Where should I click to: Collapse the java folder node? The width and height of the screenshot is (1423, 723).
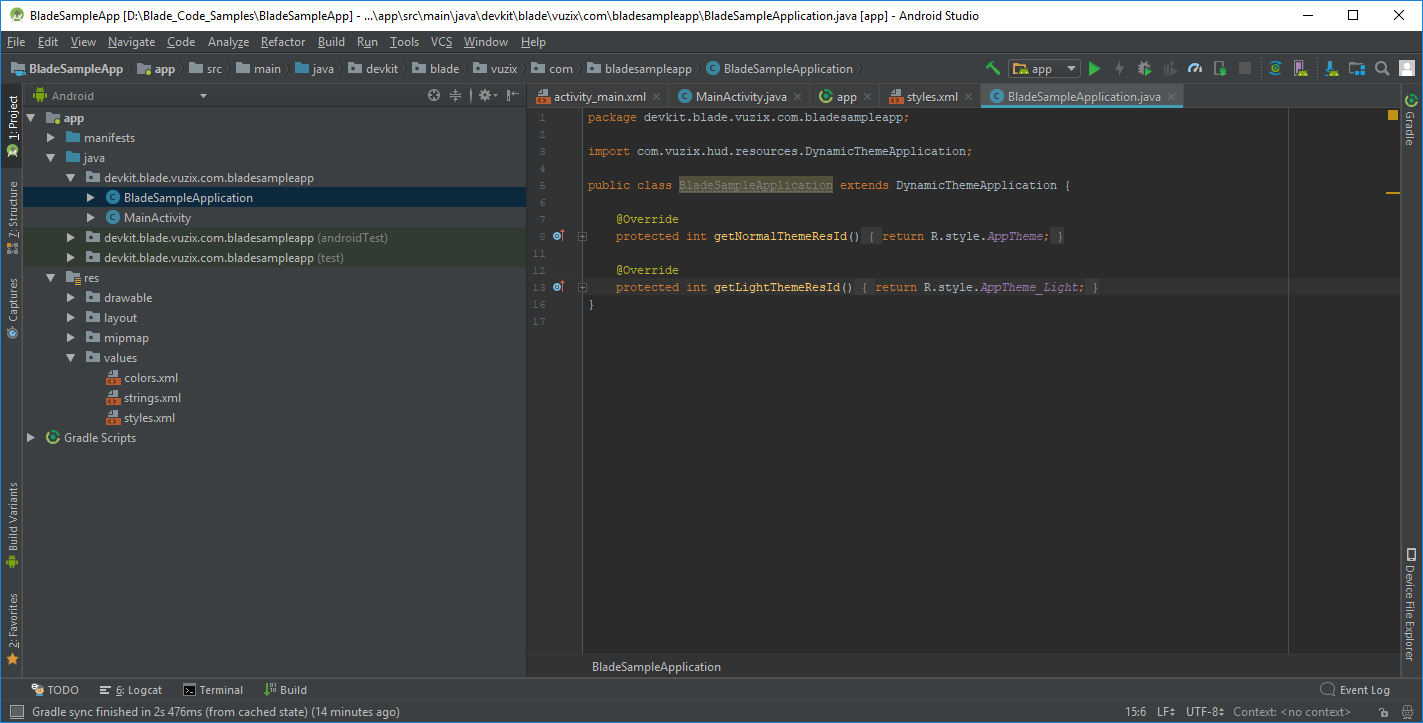(x=51, y=158)
